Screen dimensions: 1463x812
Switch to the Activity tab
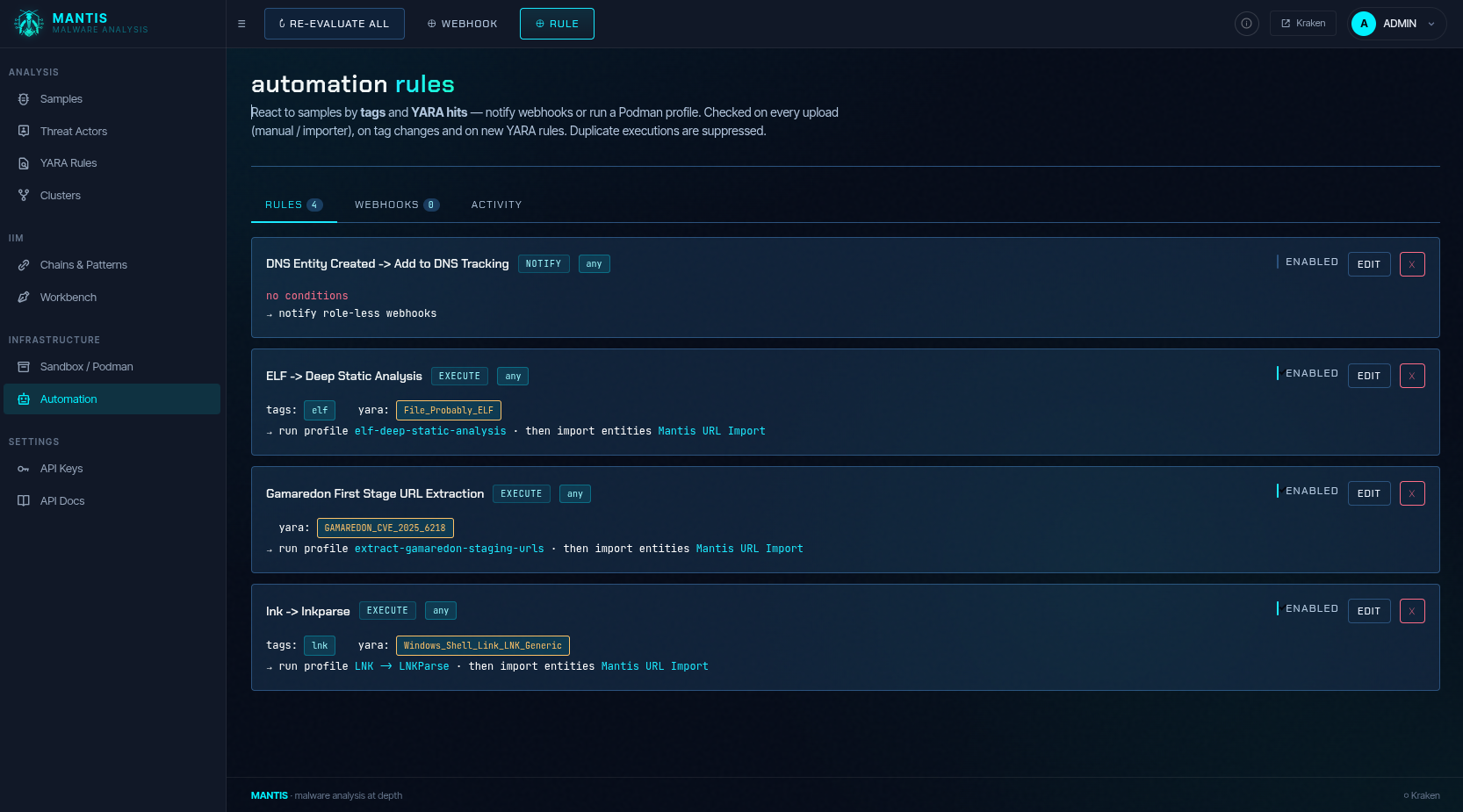496,205
